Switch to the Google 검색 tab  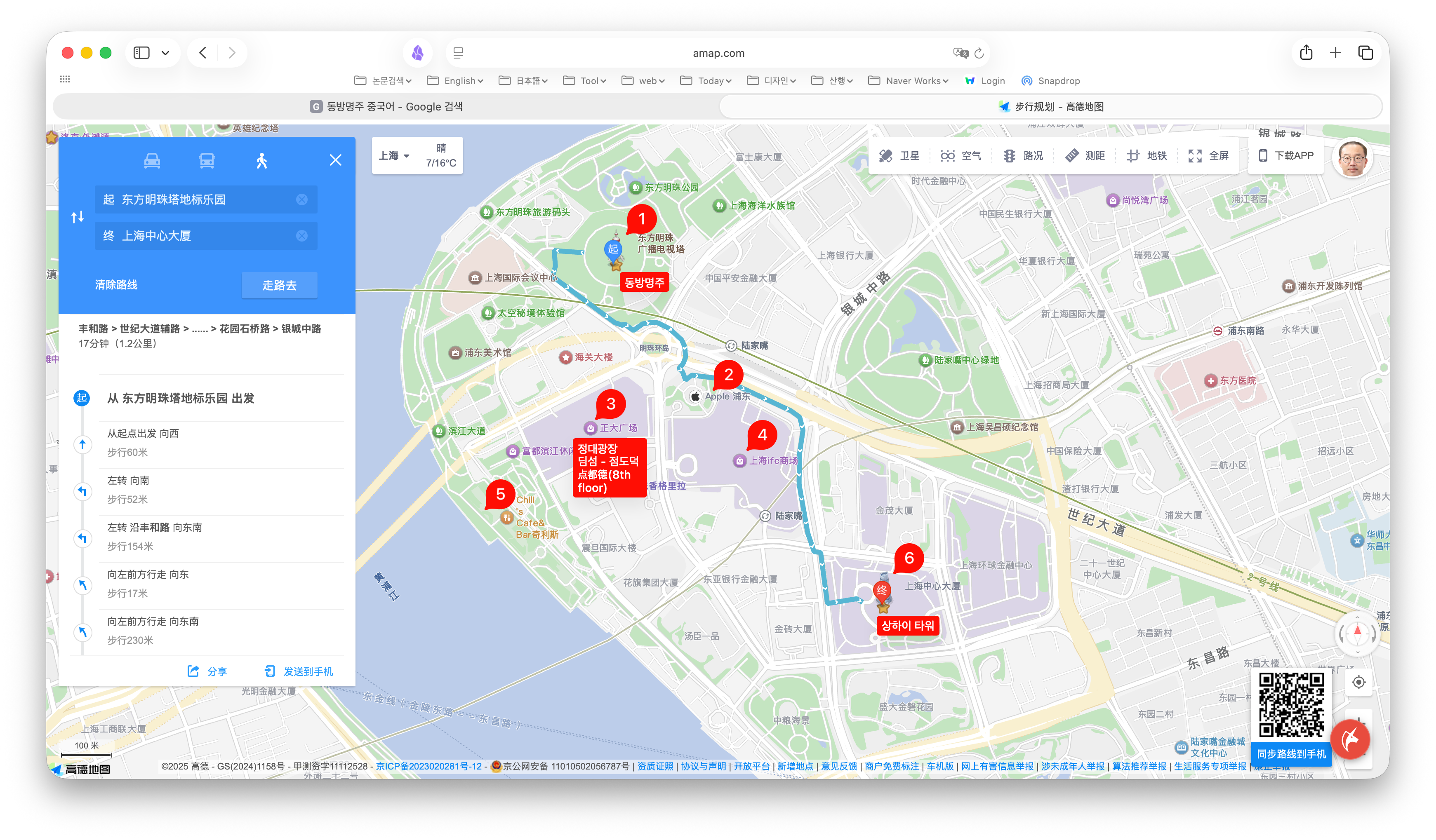(x=386, y=106)
